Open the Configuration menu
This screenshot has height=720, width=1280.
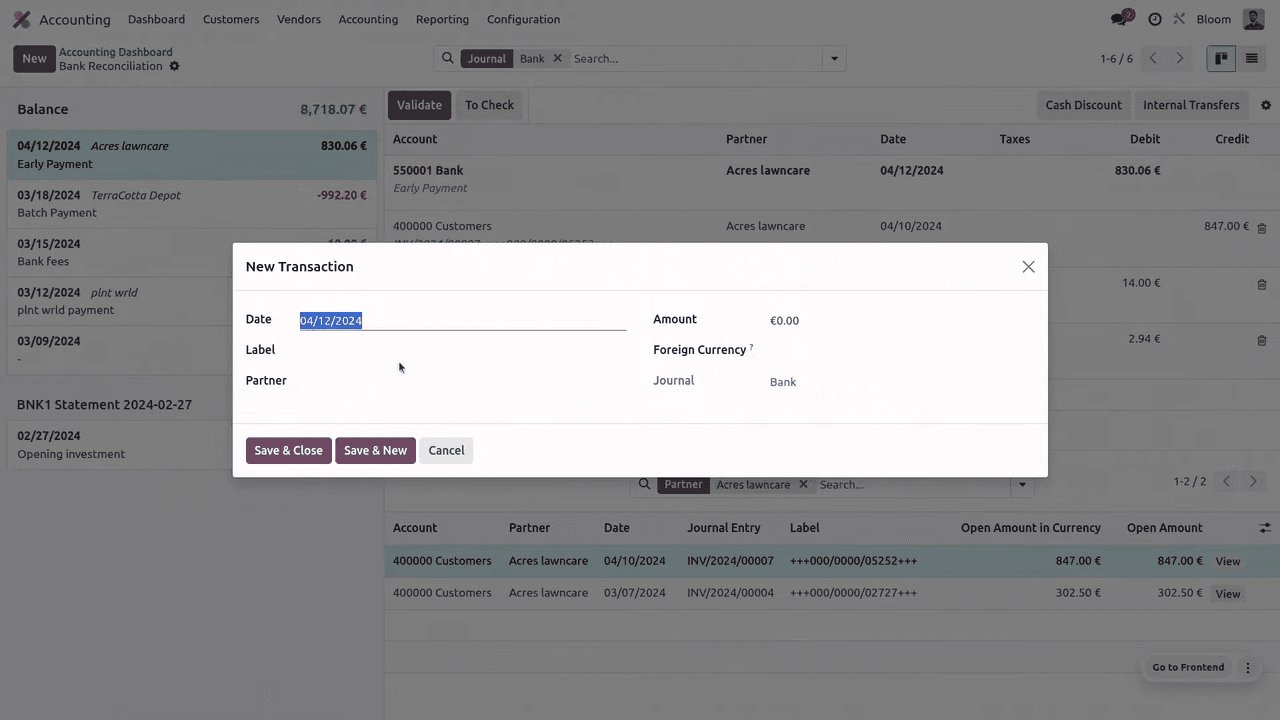pos(523,19)
